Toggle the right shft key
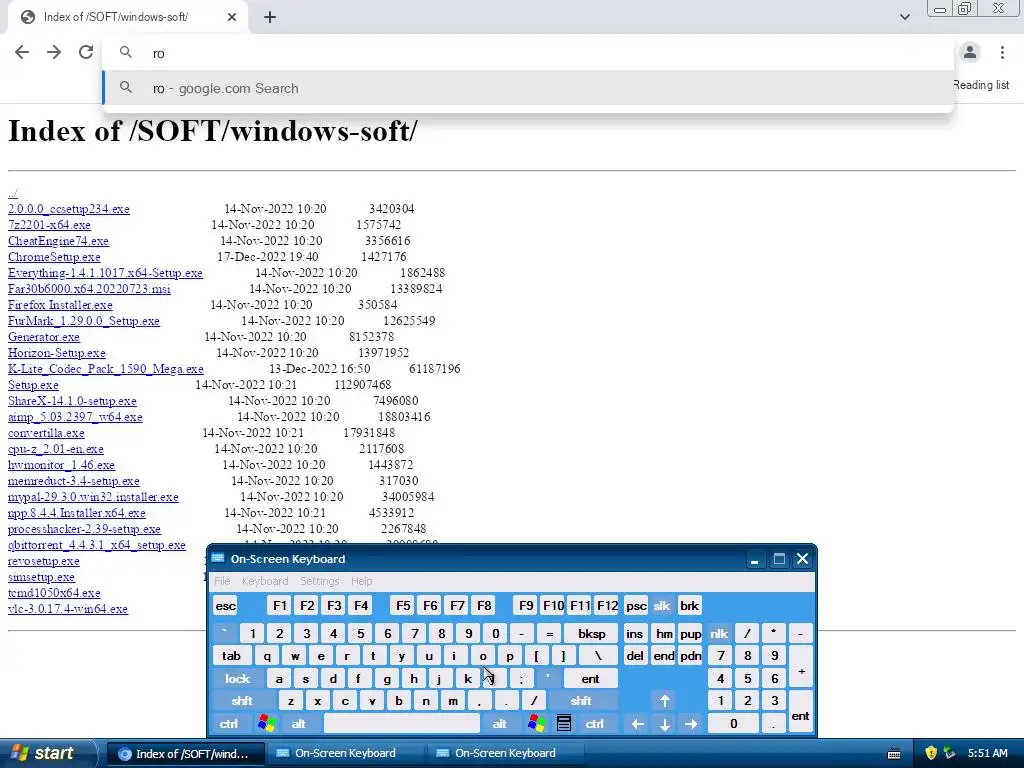The height and width of the screenshot is (768, 1024). (x=581, y=701)
